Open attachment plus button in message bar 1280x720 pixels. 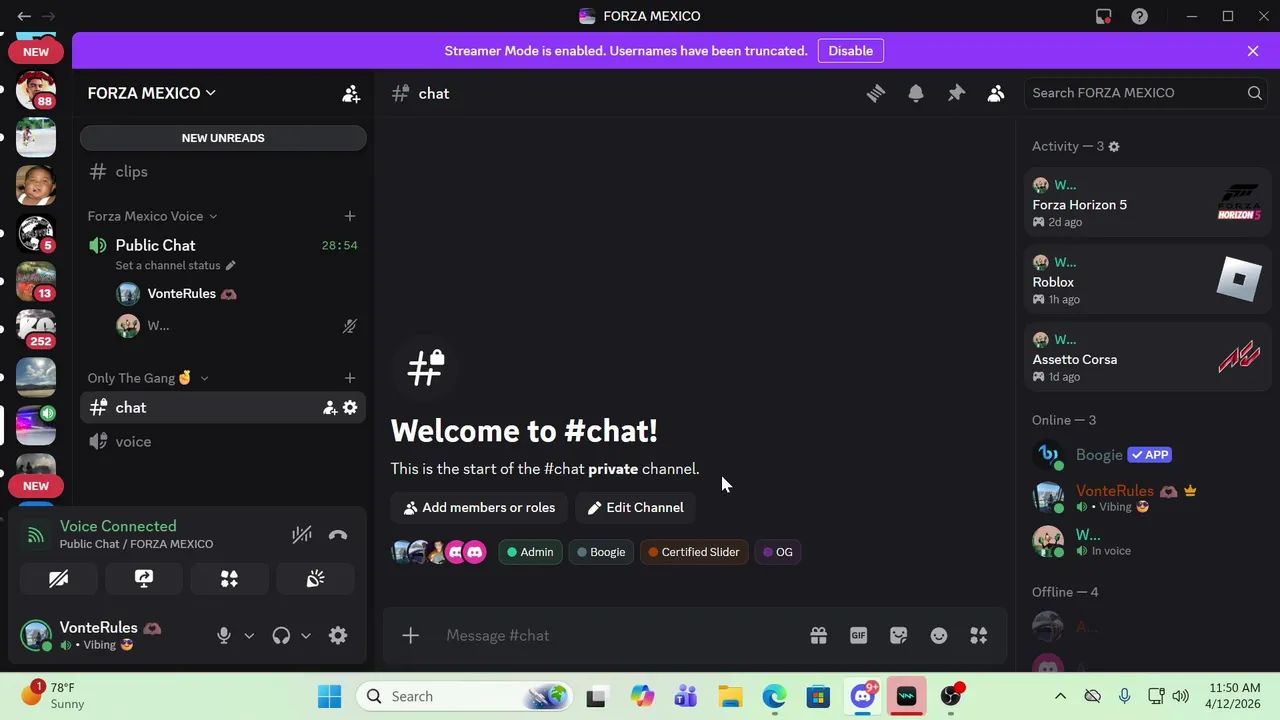pyautogui.click(x=410, y=635)
